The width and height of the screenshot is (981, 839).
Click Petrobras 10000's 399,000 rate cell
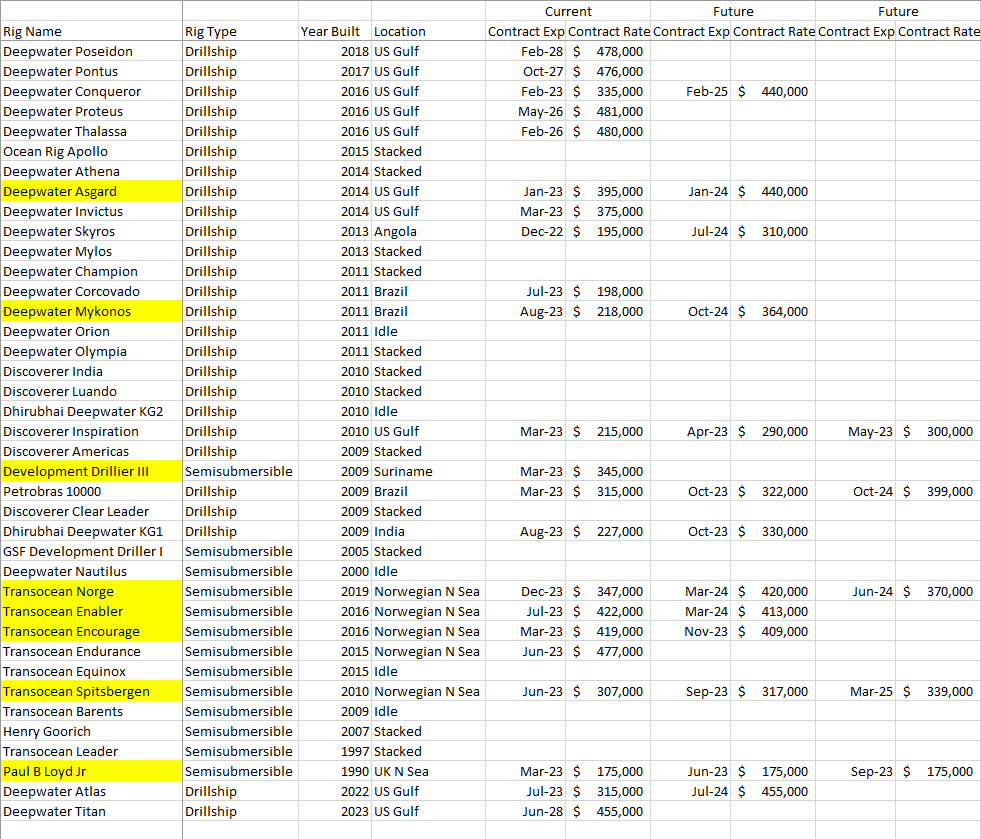[938, 492]
